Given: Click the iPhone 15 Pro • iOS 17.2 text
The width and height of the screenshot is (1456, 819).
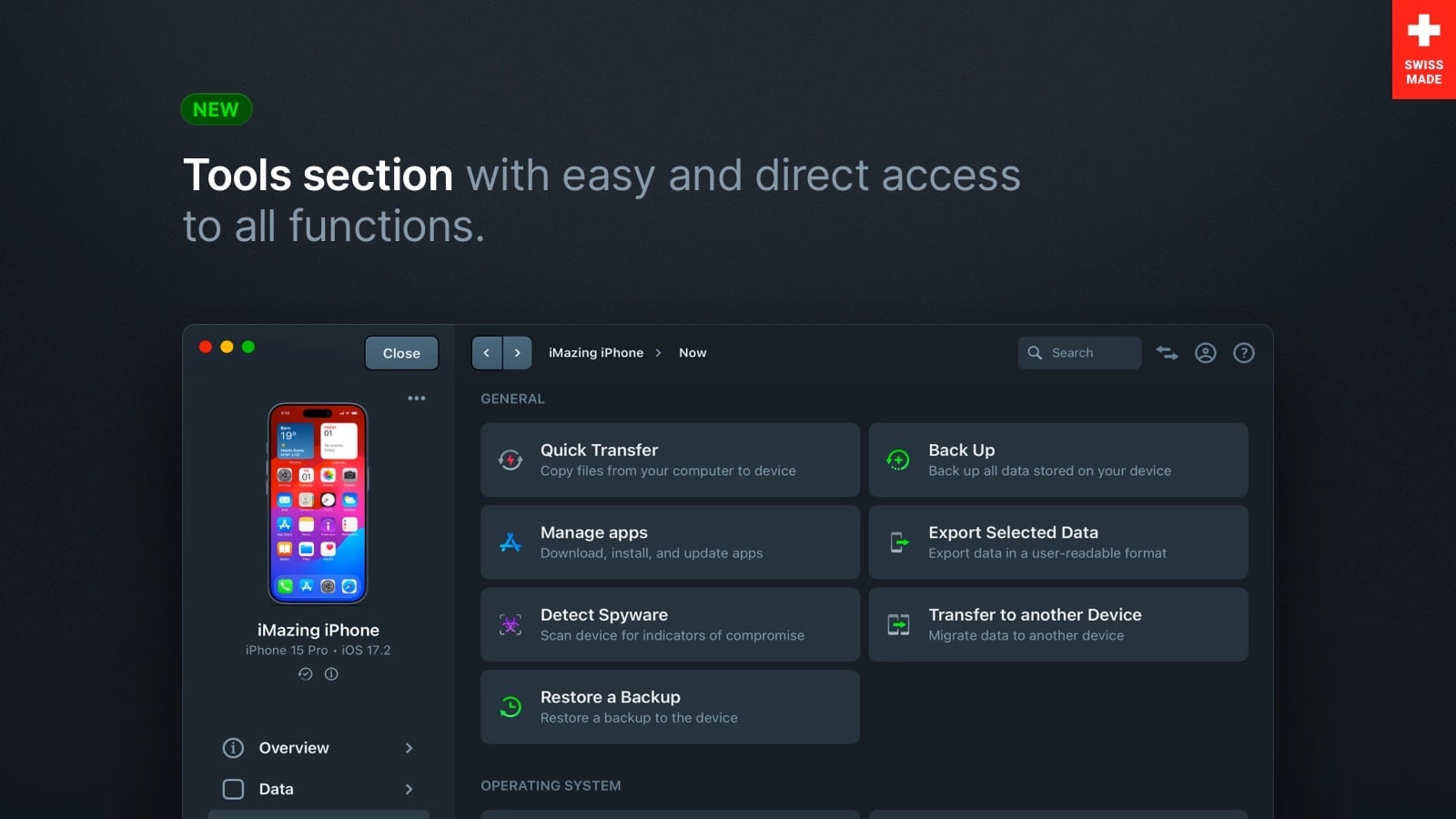Looking at the screenshot, I should tap(318, 650).
